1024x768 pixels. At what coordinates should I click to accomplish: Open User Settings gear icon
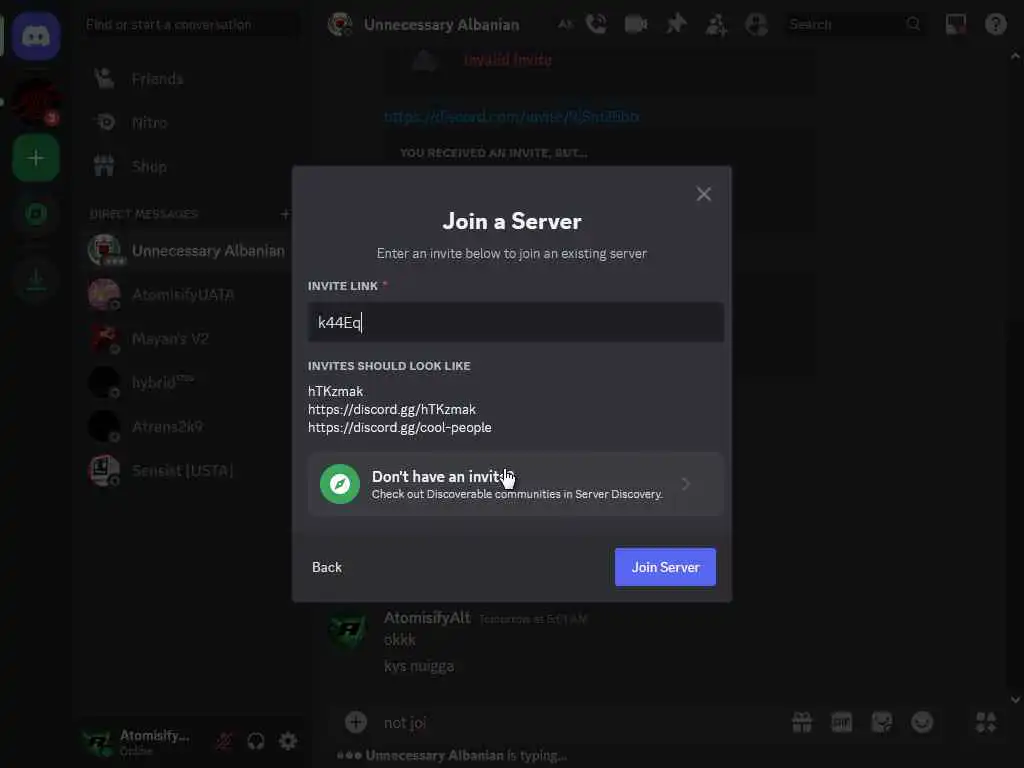tap(288, 741)
